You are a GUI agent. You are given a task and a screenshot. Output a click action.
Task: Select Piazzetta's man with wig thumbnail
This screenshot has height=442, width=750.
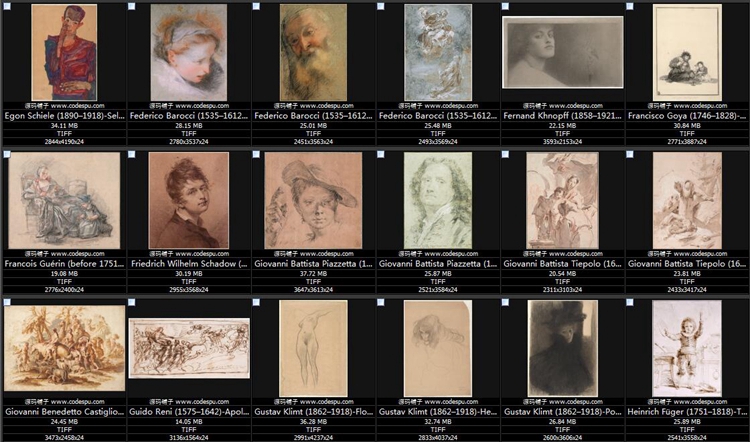point(438,200)
